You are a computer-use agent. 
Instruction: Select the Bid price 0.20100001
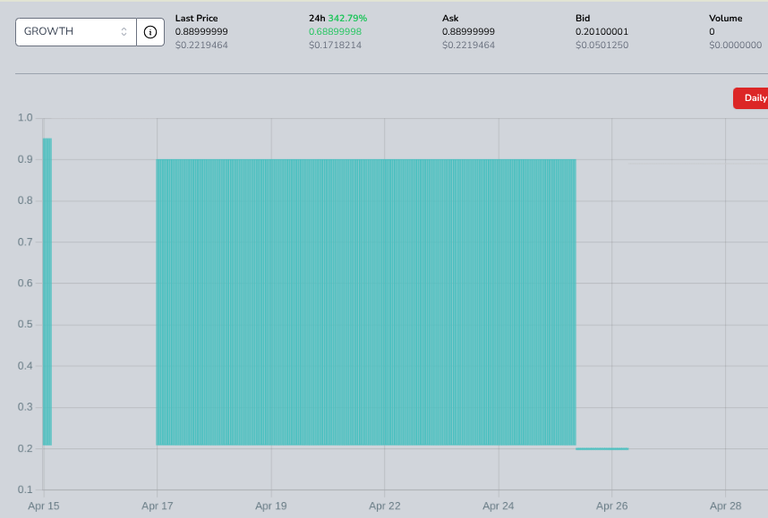[601, 32]
